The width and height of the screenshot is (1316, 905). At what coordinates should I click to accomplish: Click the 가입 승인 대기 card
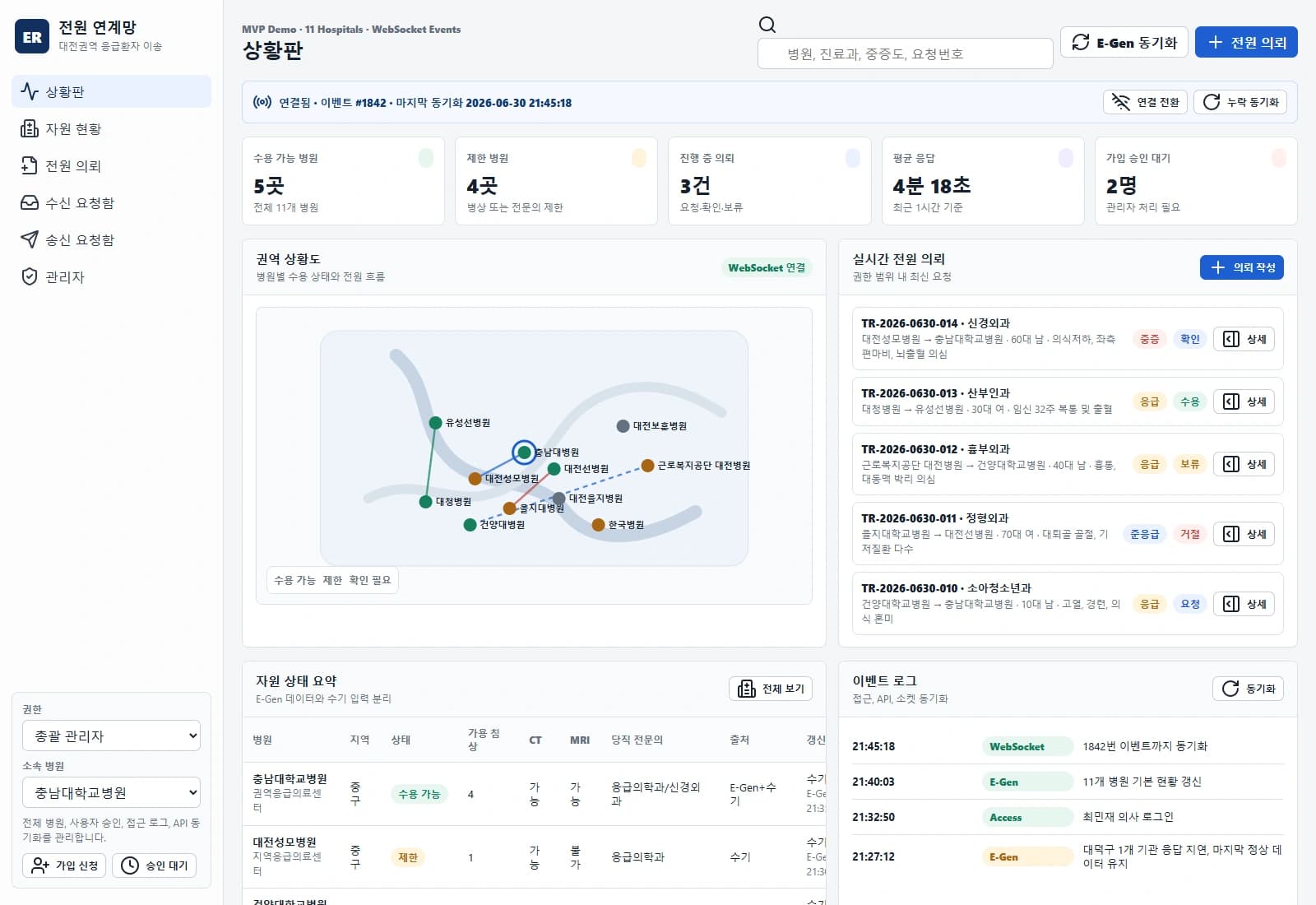pyautogui.click(x=1196, y=181)
